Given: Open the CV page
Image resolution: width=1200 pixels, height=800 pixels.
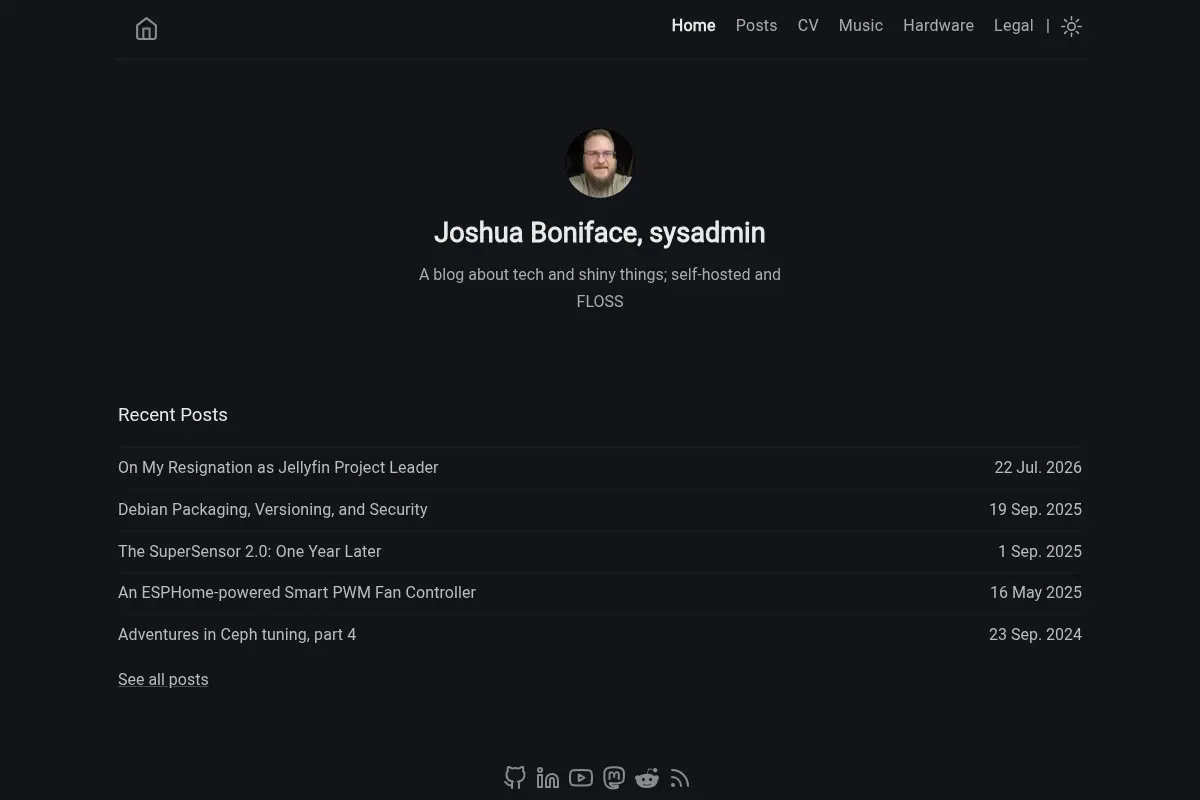Looking at the screenshot, I should [808, 26].
